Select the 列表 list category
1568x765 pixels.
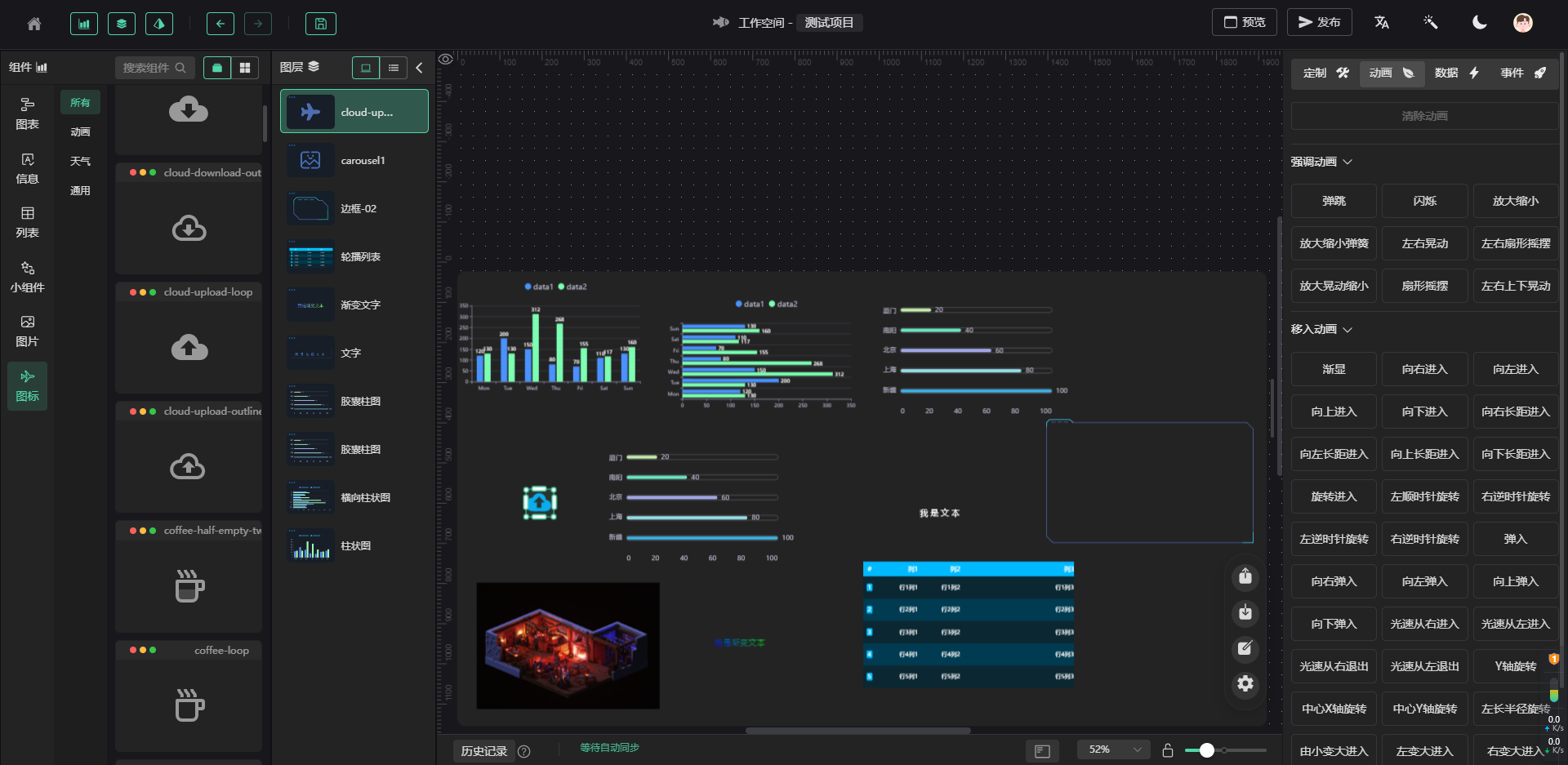coord(27,222)
